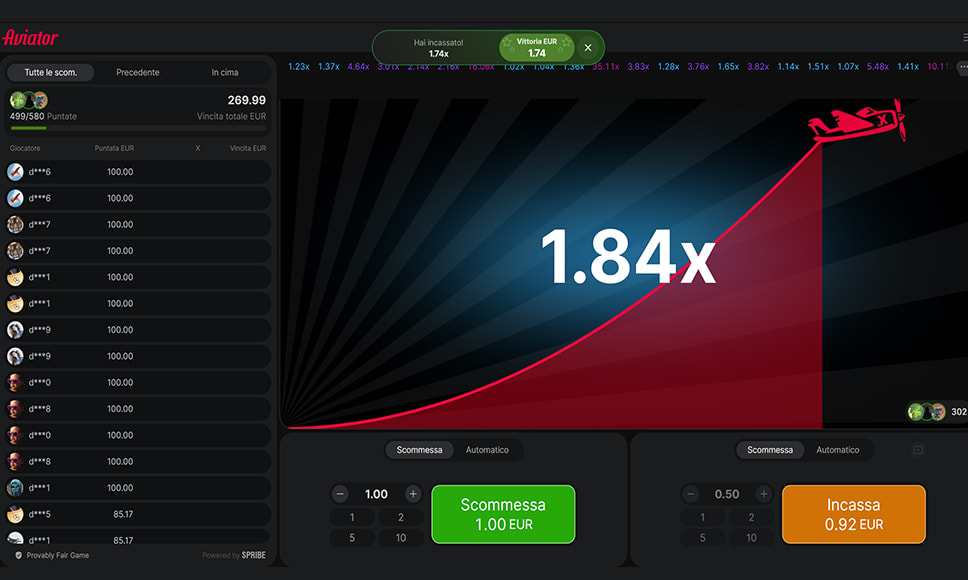Switch to the In cima tab
Image resolution: width=968 pixels, height=580 pixels.
[225, 73]
